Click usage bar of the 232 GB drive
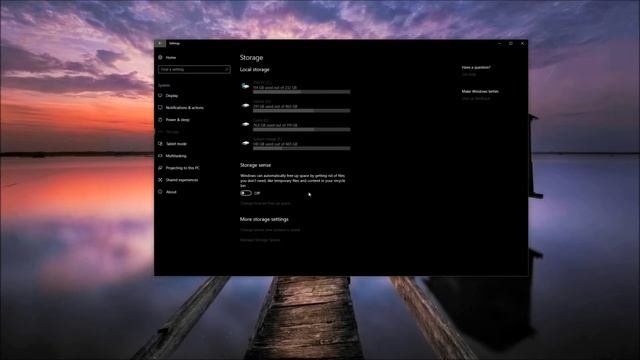Screen dimensions: 640x360 click(302, 92)
